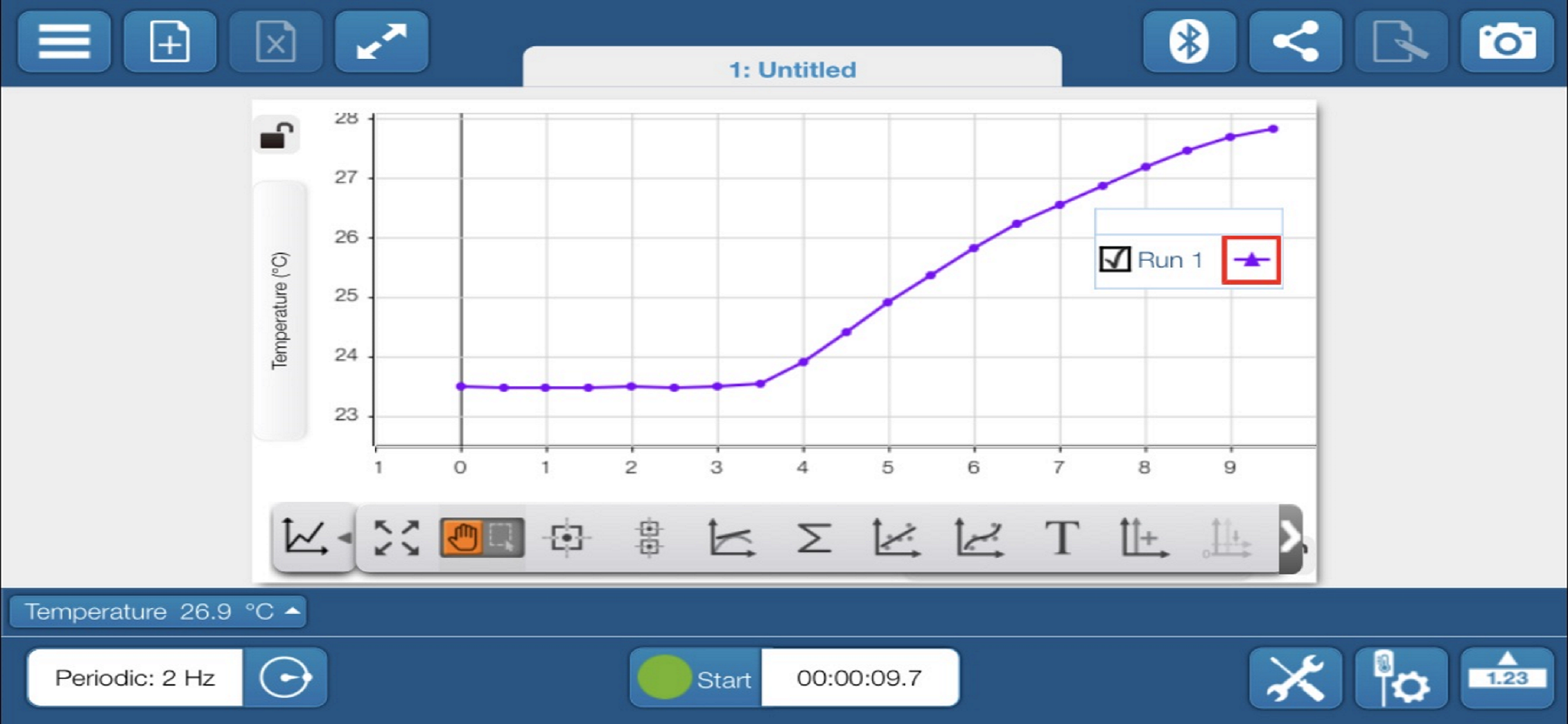This screenshot has height=724, width=1568.
Task: Expand graph toolbar with right chevron
Action: 1290,538
